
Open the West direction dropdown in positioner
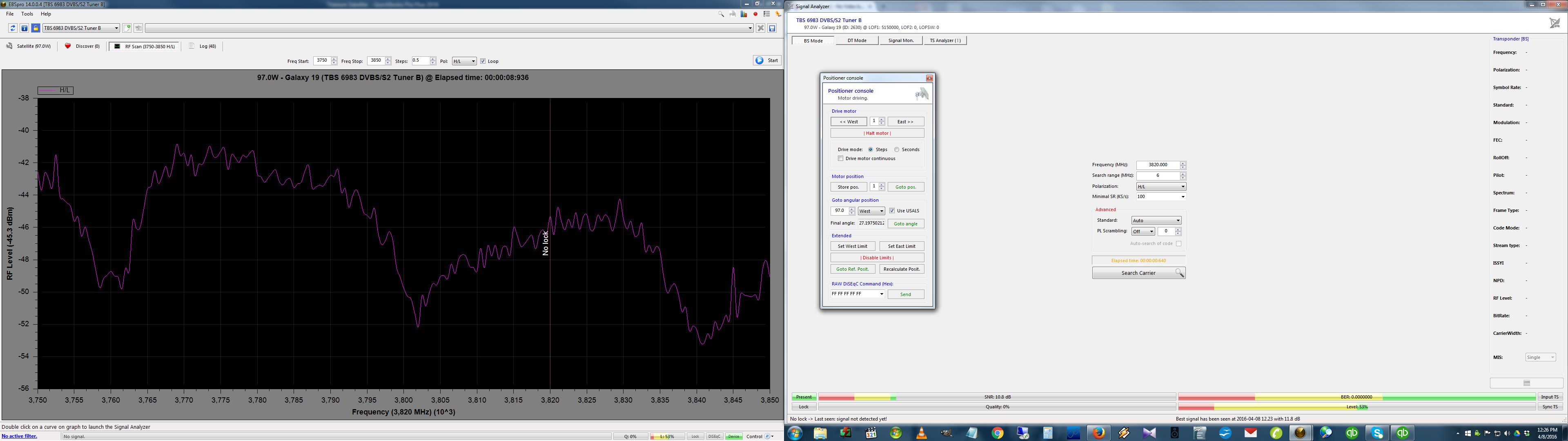(871, 211)
